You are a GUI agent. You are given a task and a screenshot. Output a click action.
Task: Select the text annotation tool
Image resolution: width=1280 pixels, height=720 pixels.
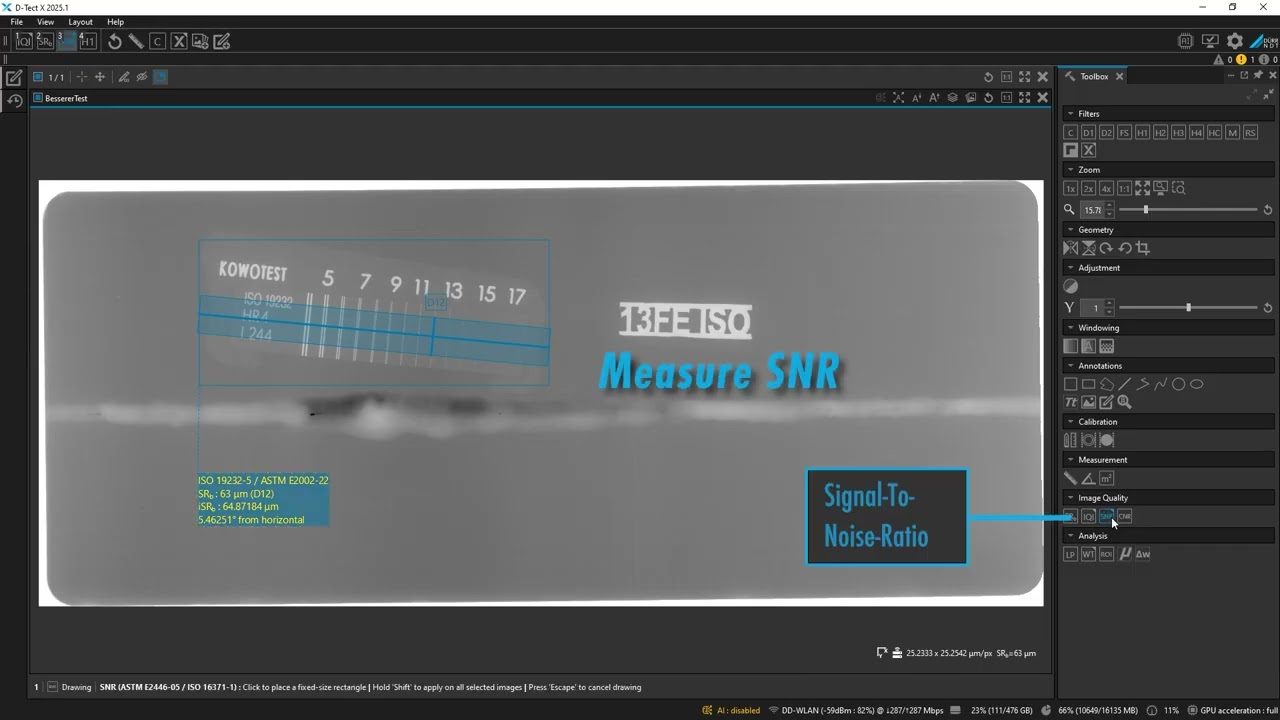(1070, 402)
